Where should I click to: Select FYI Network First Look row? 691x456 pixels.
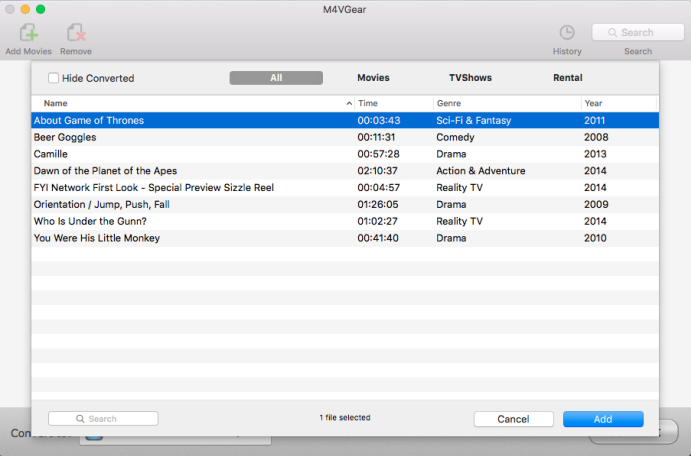345,188
